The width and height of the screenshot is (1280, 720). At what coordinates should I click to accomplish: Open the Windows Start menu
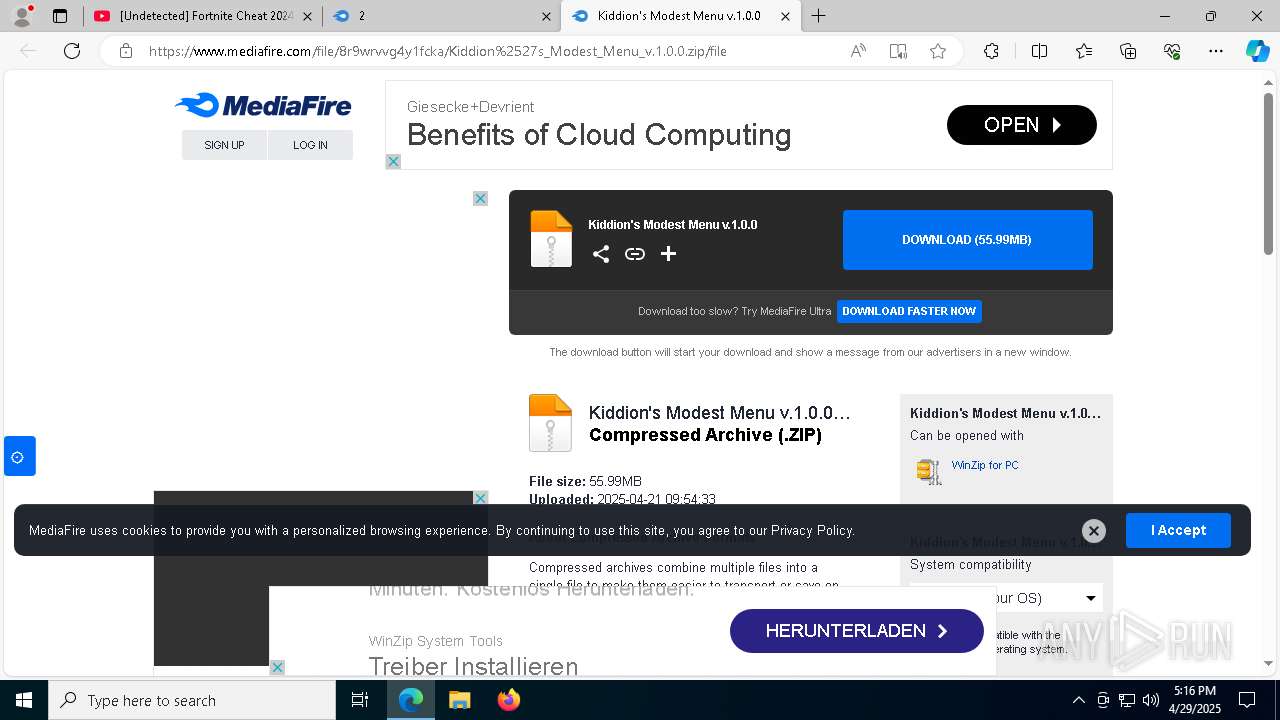pyautogui.click(x=24, y=700)
